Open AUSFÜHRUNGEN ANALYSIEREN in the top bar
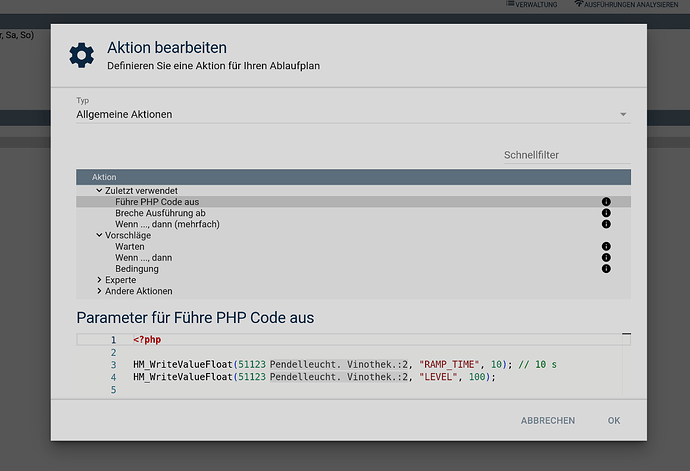The image size is (690, 471). tap(626, 4)
